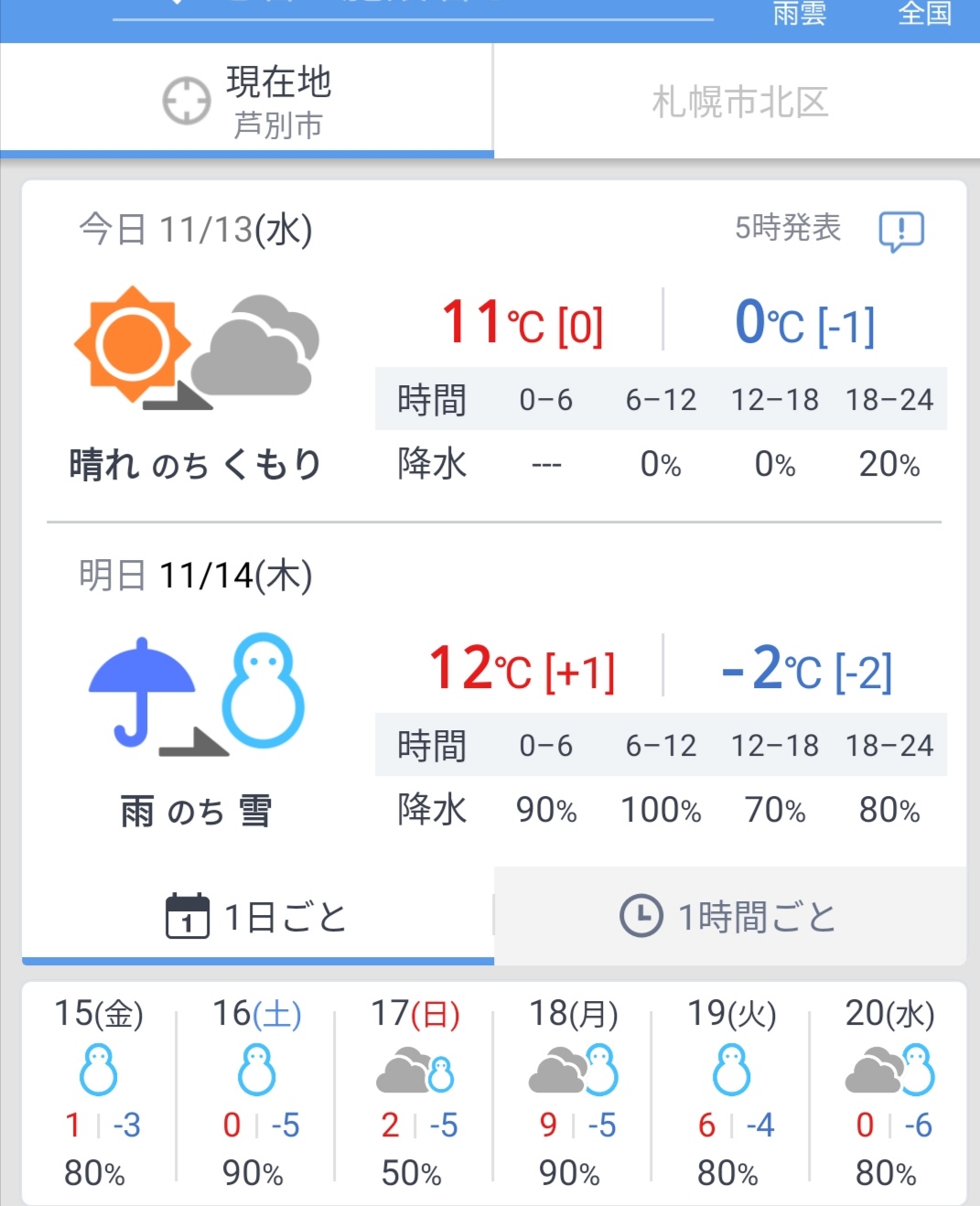Switch to the 現在地 芦別市 tab
The width and height of the screenshot is (980, 1206).
click(x=247, y=101)
